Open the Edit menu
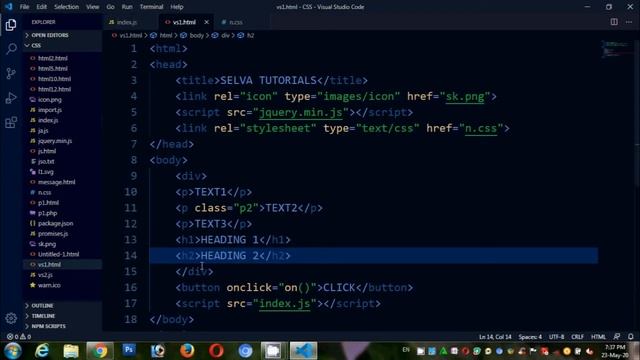The width and height of the screenshot is (640, 360). click(x=42, y=7)
